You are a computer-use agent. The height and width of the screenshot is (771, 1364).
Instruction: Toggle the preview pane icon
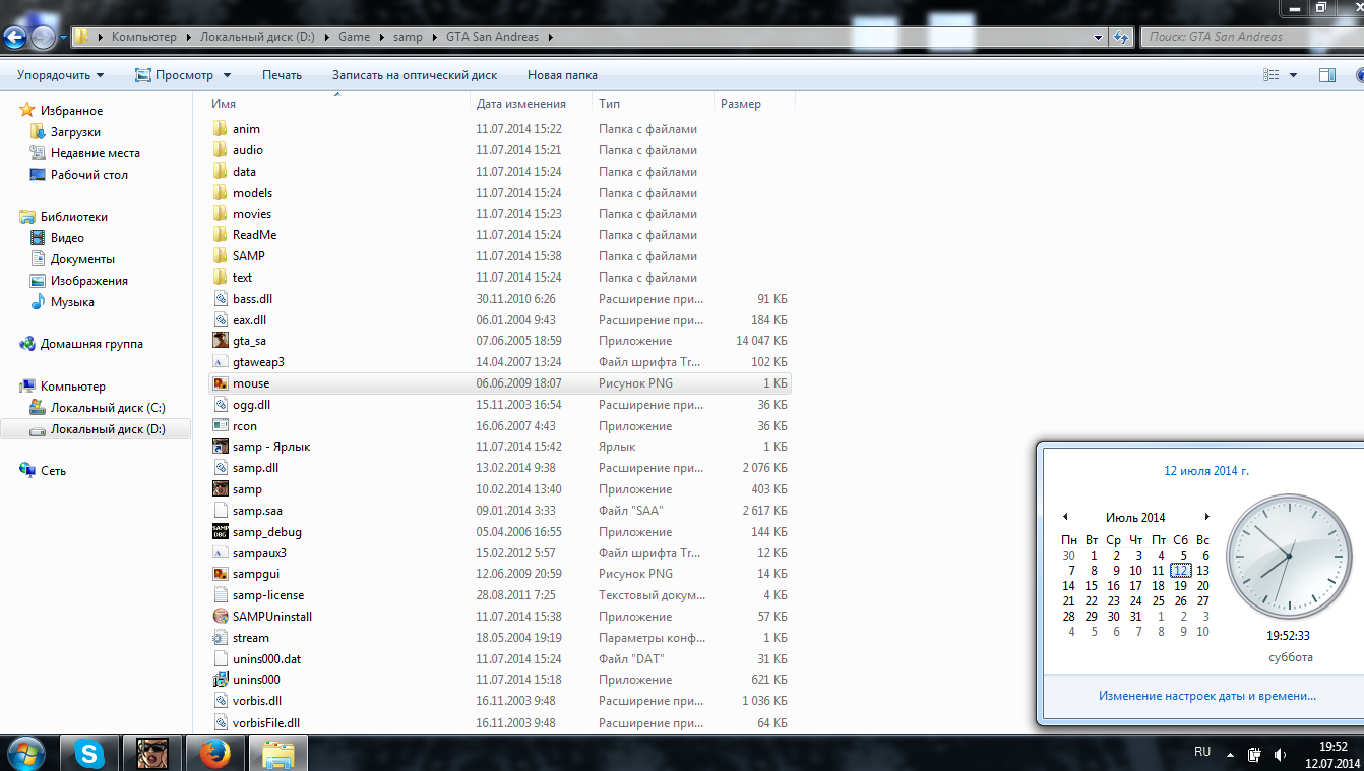pyautogui.click(x=1328, y=75)
